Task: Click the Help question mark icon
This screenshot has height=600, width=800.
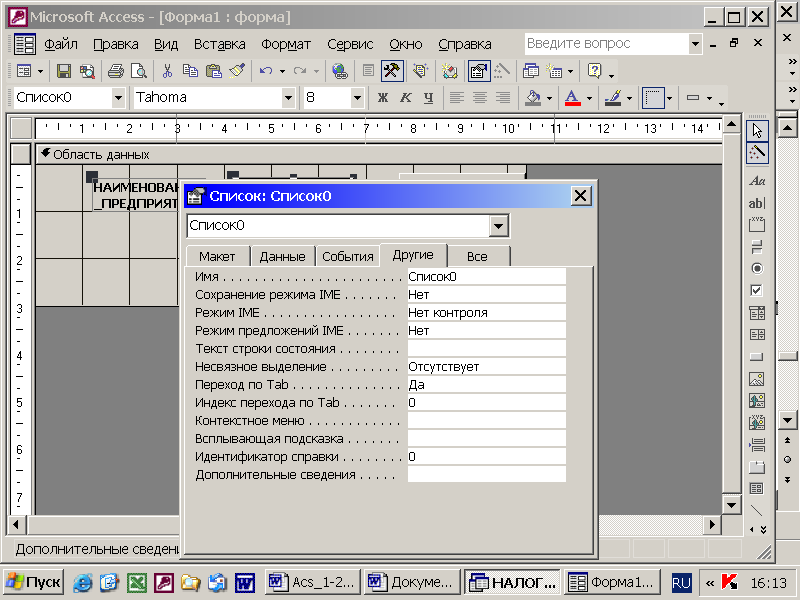Action: [594, 71]
